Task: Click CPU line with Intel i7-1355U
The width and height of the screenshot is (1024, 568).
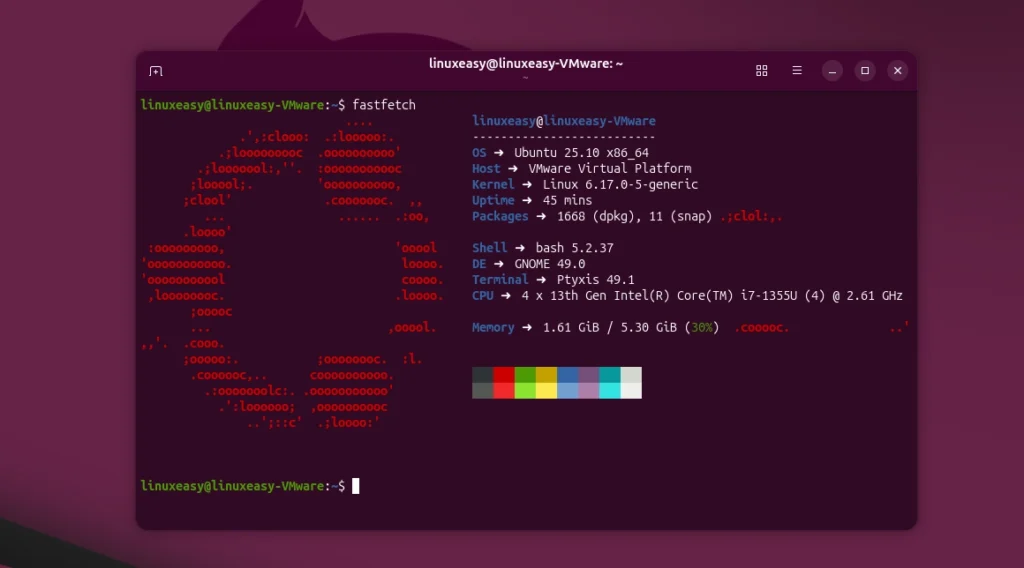Action: coord(687,296)
